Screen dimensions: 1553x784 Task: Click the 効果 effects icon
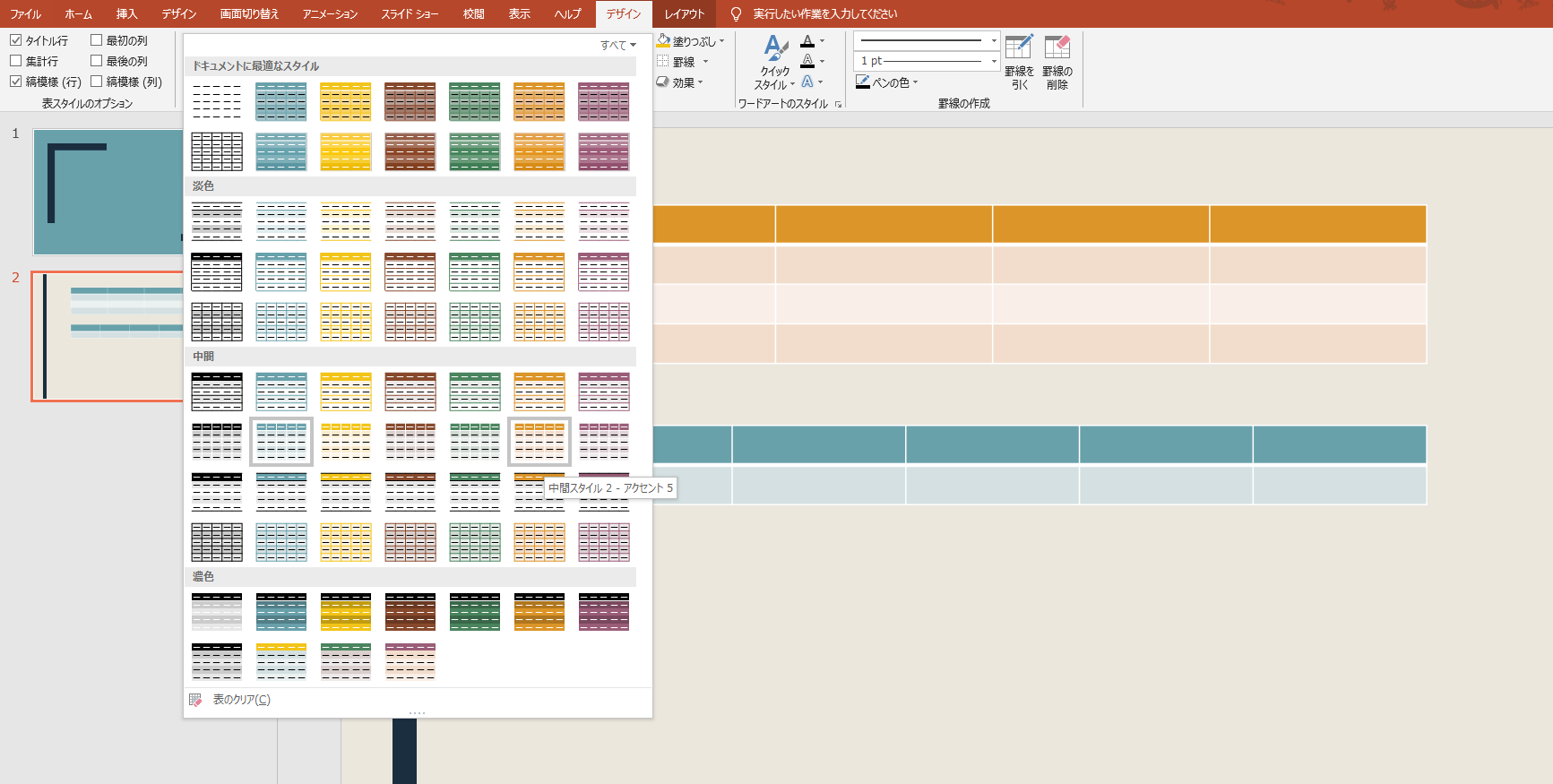point(663,82)
